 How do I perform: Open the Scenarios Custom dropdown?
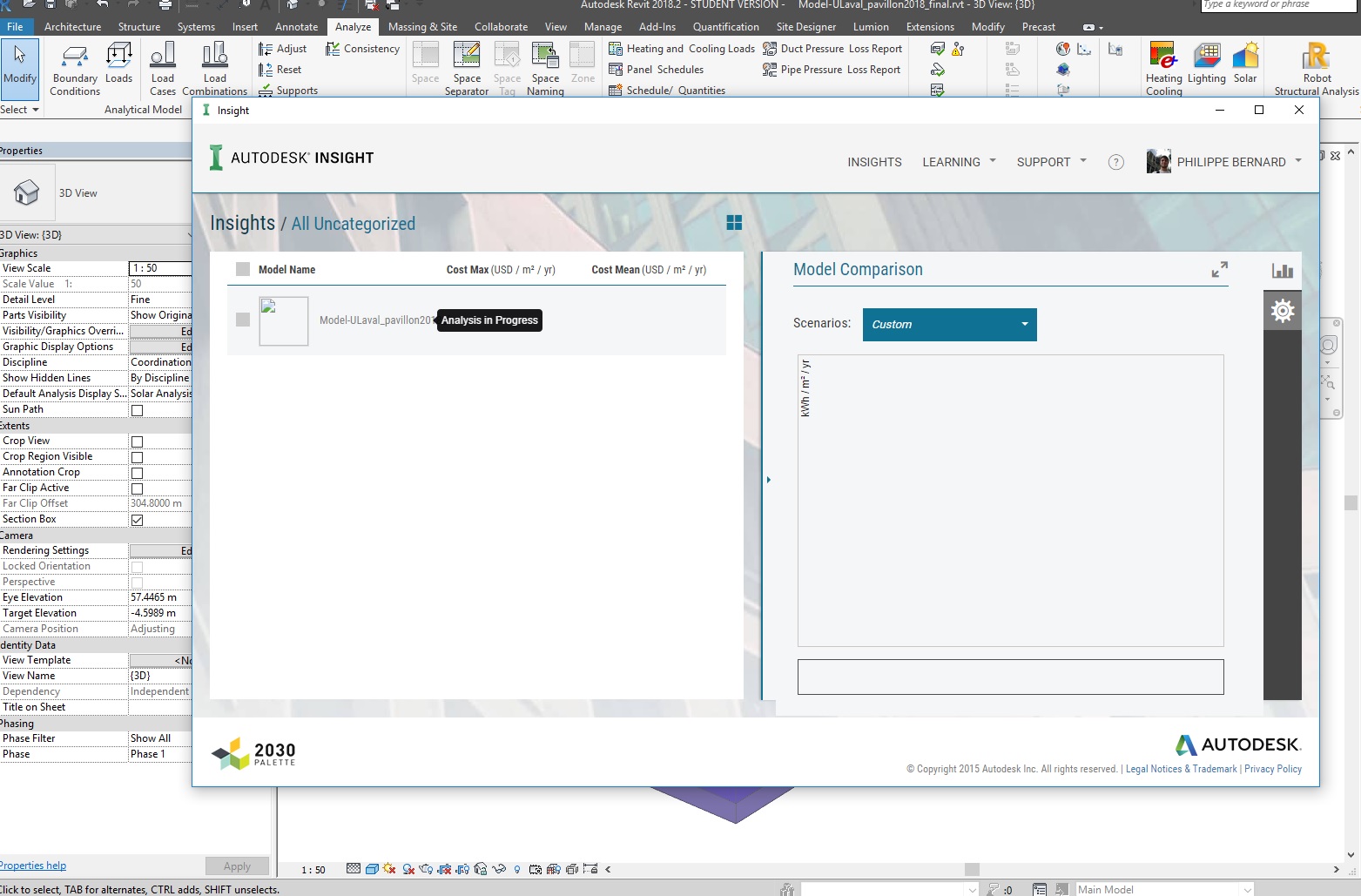pos(948,324)
